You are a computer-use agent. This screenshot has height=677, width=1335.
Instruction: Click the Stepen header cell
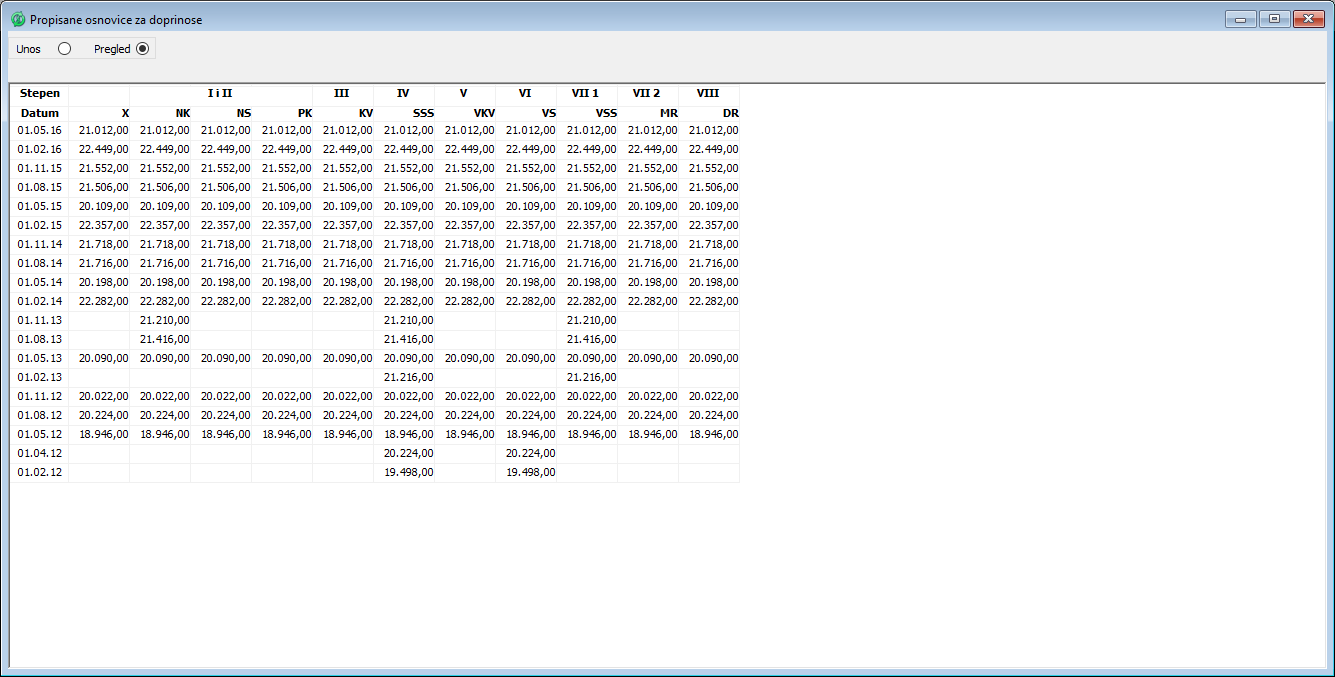point(39,93)
